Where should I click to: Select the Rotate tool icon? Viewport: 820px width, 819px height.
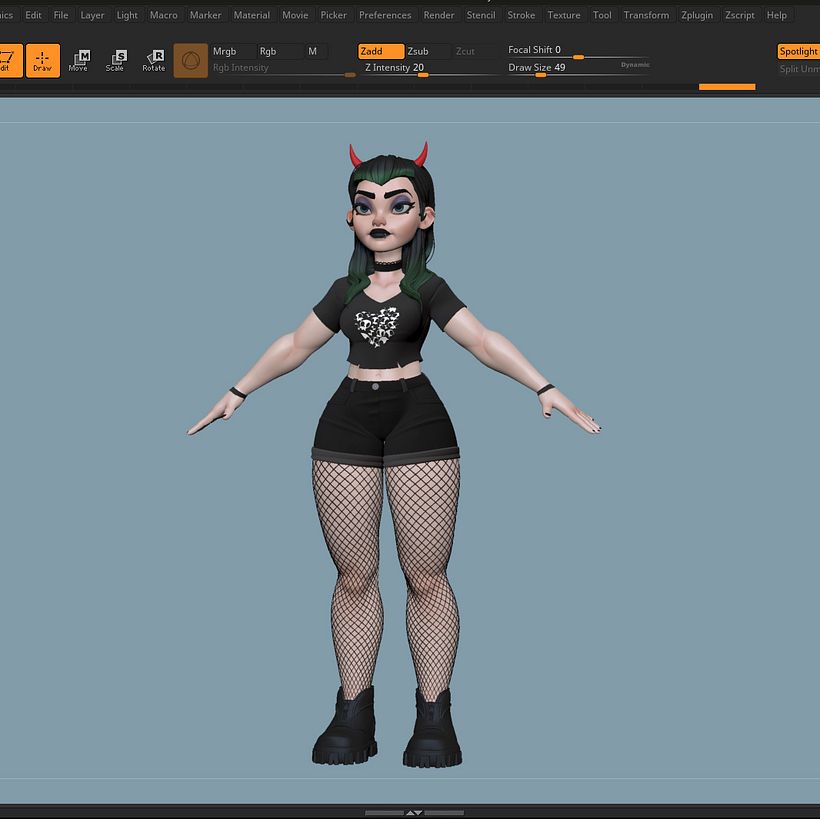pyautogui.click(x=154, y=60)
